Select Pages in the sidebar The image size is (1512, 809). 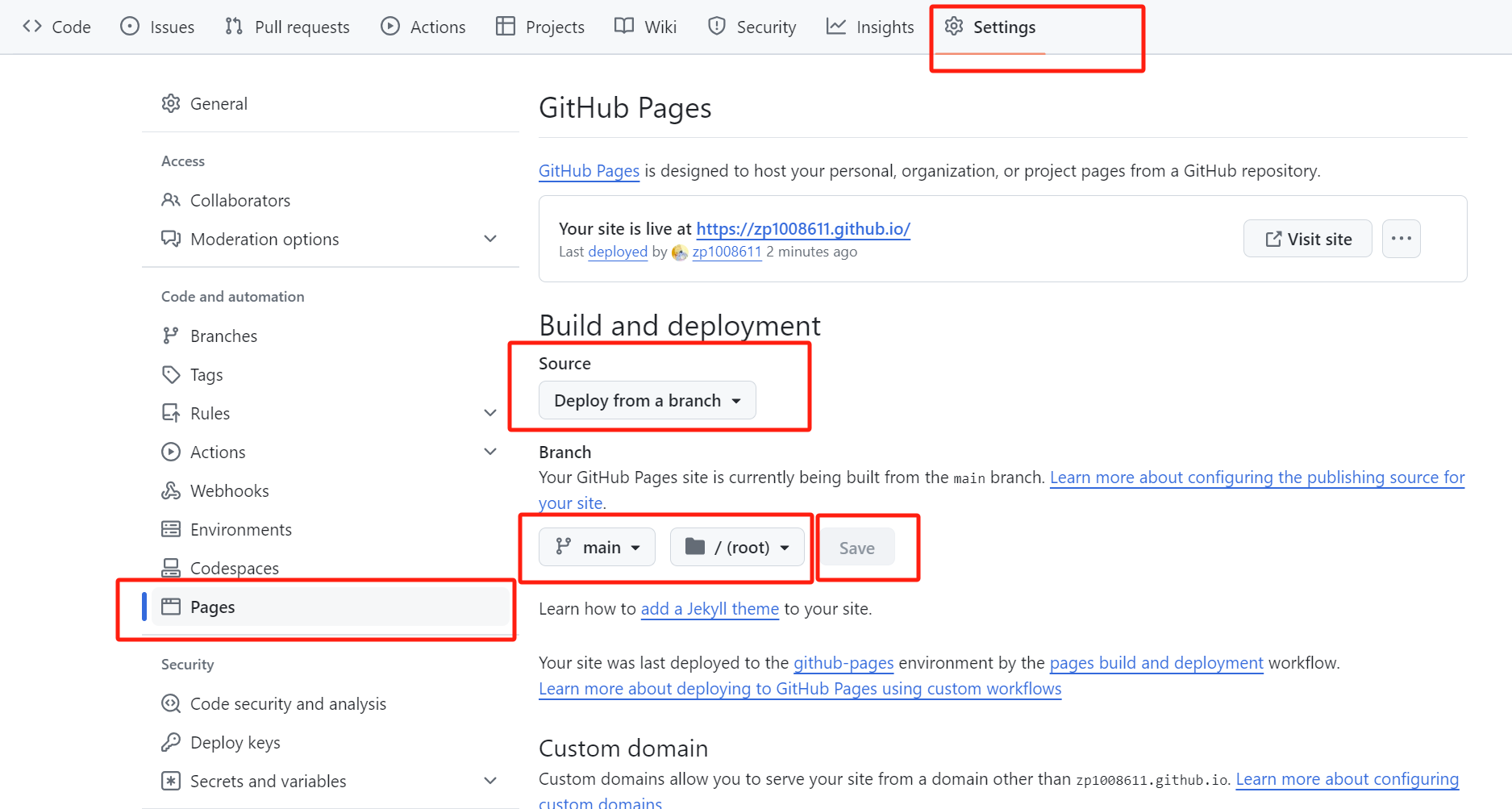tap(331, 607)
